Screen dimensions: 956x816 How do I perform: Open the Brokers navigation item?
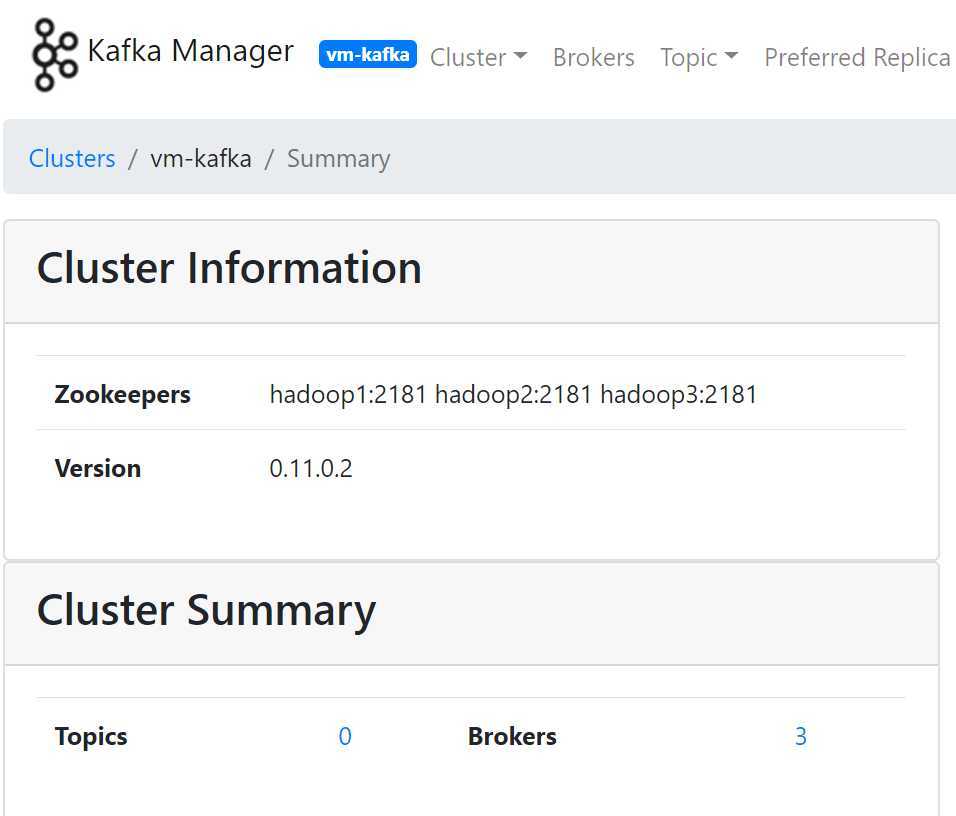(594, 57)
